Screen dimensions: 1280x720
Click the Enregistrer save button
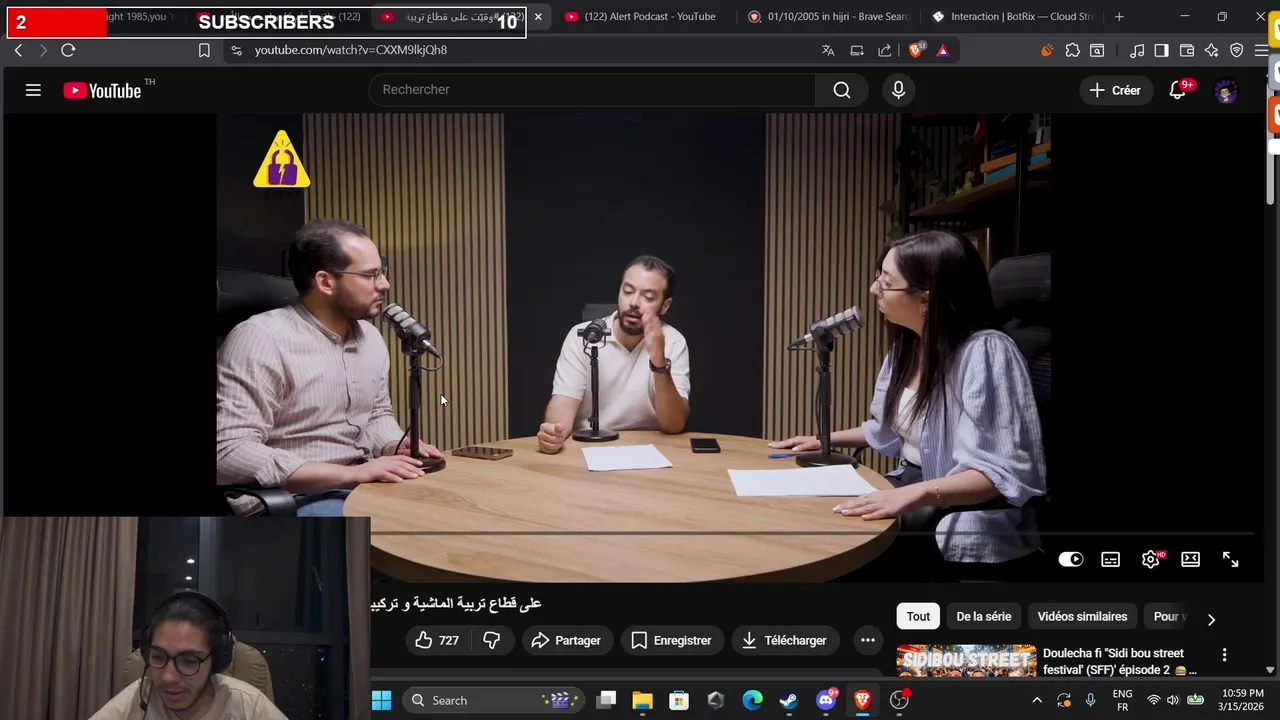tap(671, 640)
